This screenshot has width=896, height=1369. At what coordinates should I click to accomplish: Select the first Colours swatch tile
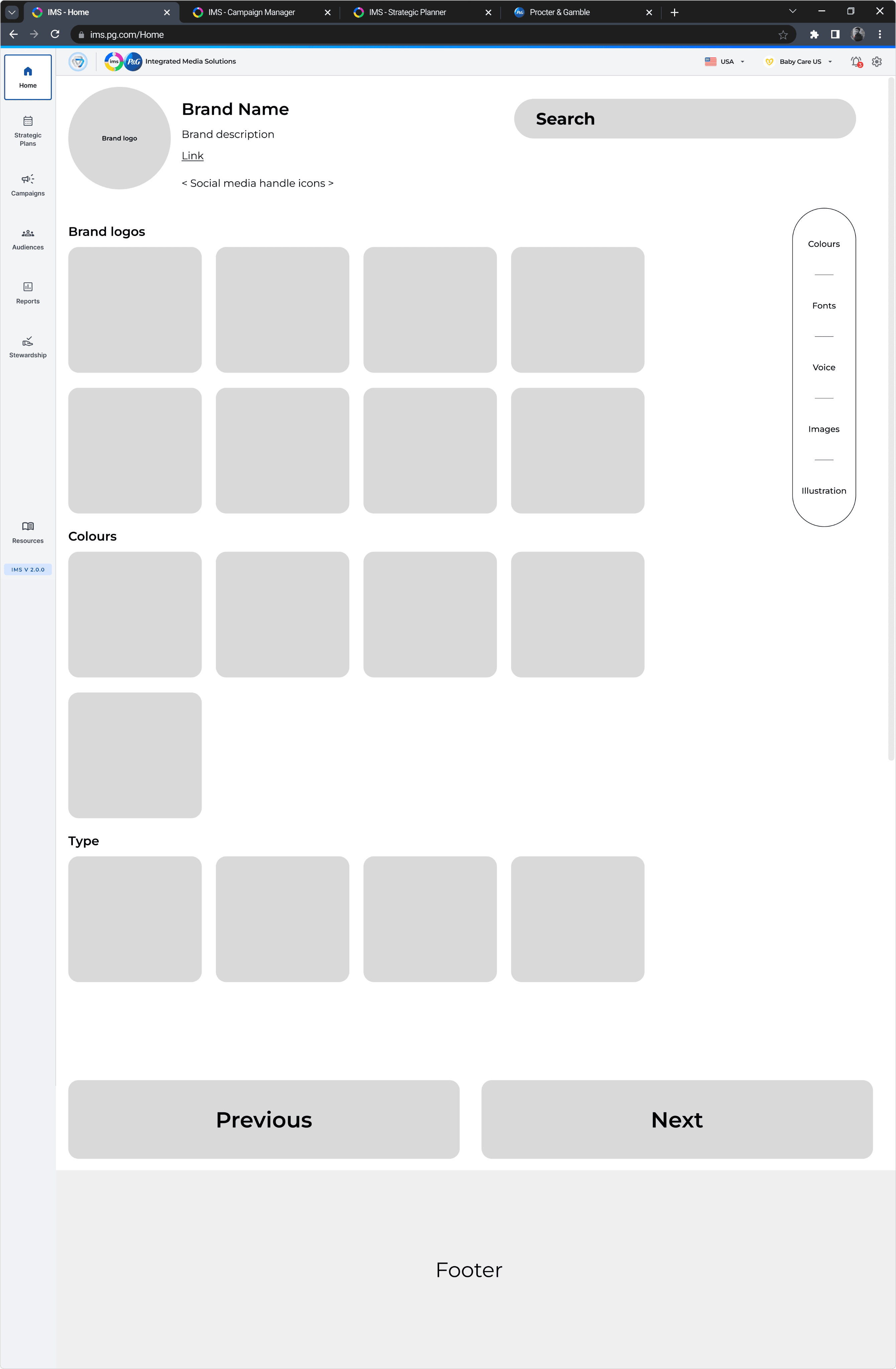tap(135, 614)
